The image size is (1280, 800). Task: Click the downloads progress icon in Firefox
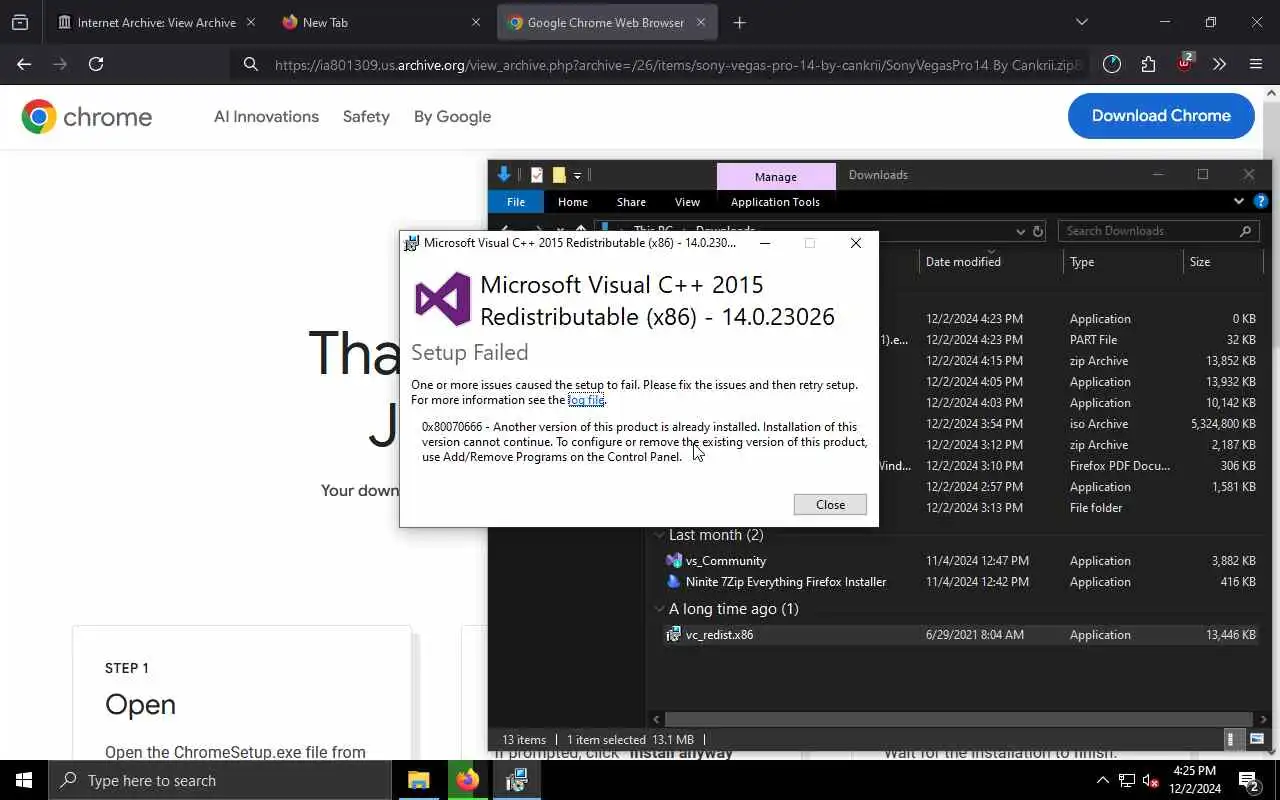[1112, 64]
